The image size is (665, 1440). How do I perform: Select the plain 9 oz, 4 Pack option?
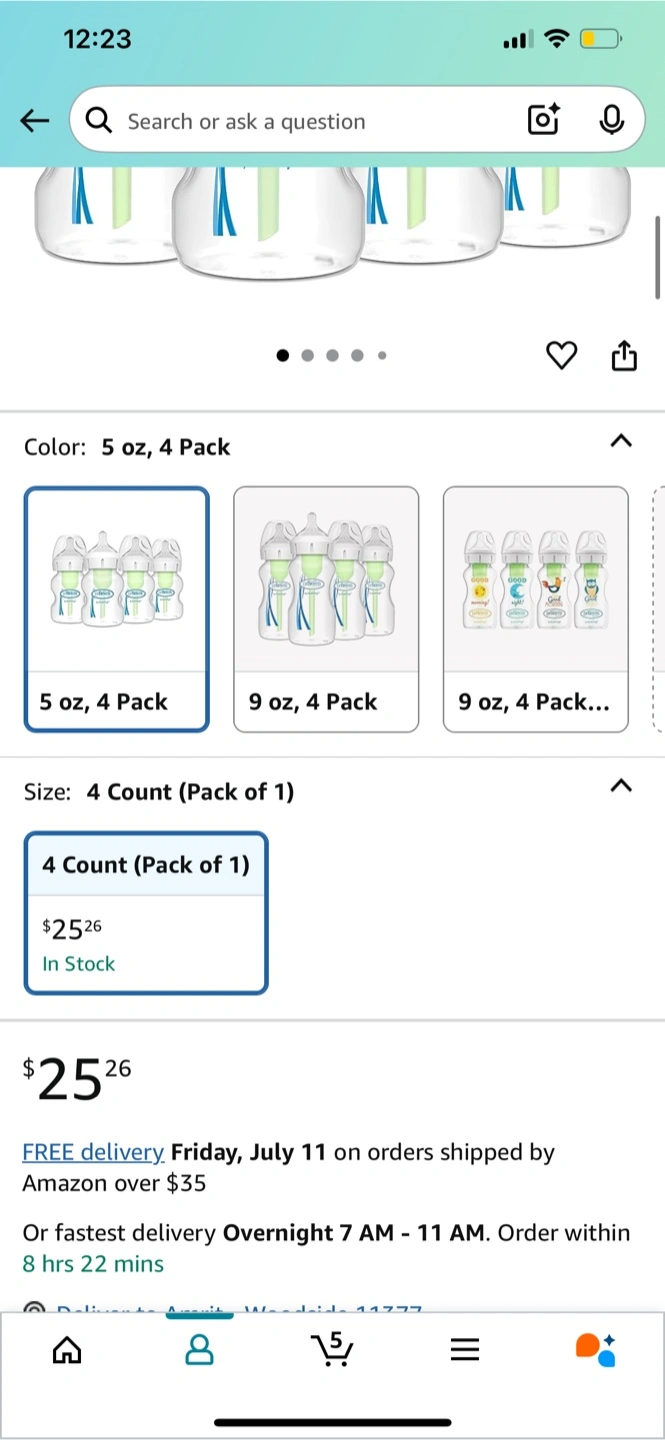(326, 609)
